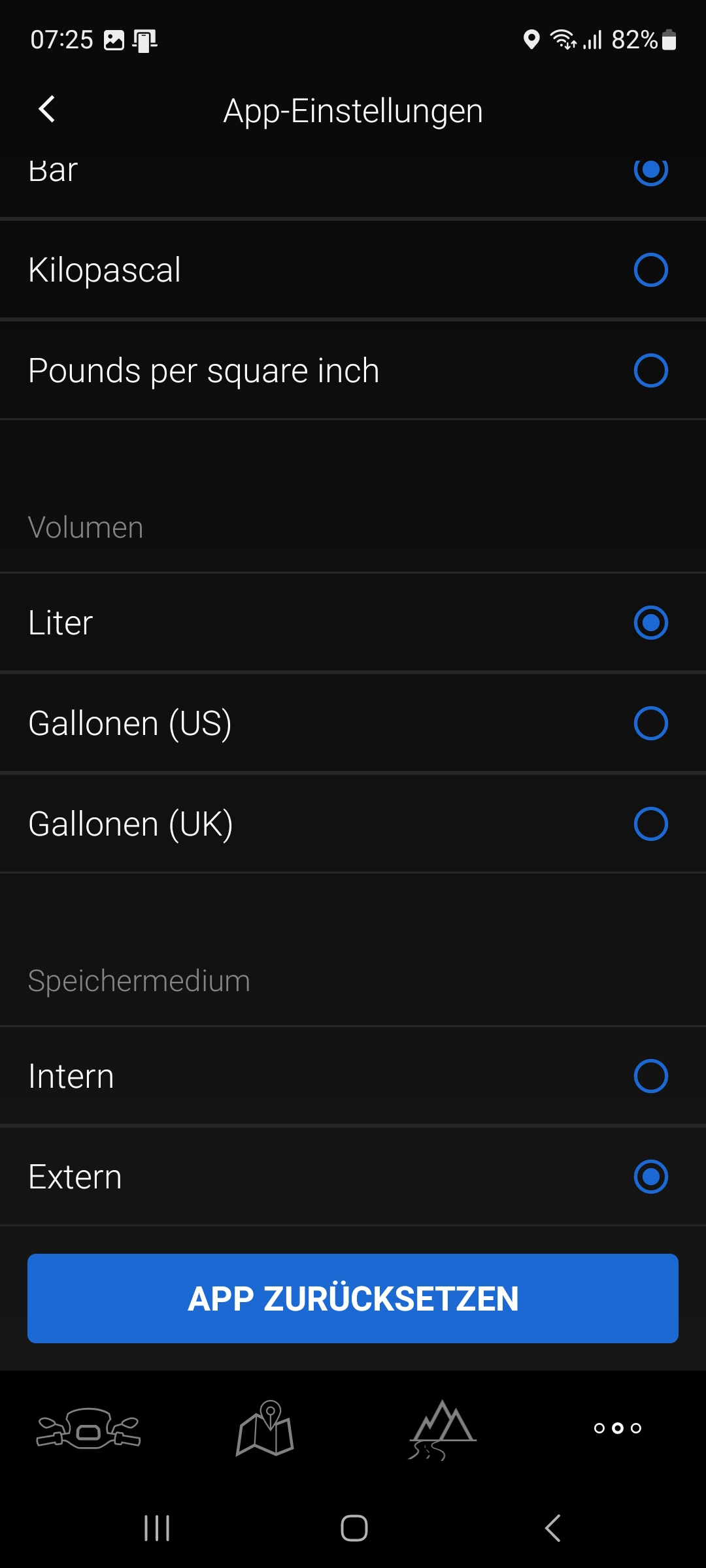Open the motorcycle tab in bottom navigation
706x1568 pixels.
[88, 1428]
